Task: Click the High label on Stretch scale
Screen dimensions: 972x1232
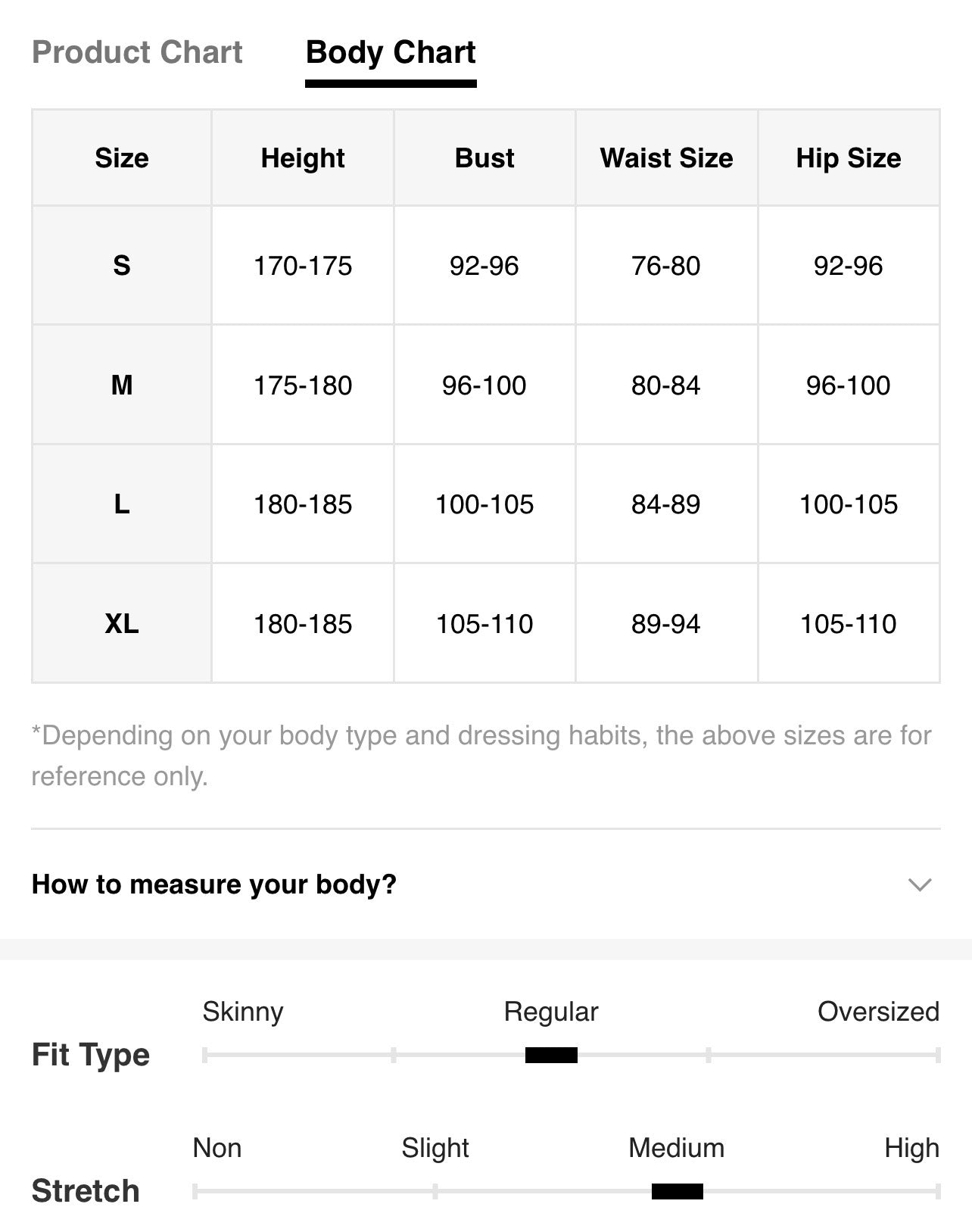Action: 911,1148
